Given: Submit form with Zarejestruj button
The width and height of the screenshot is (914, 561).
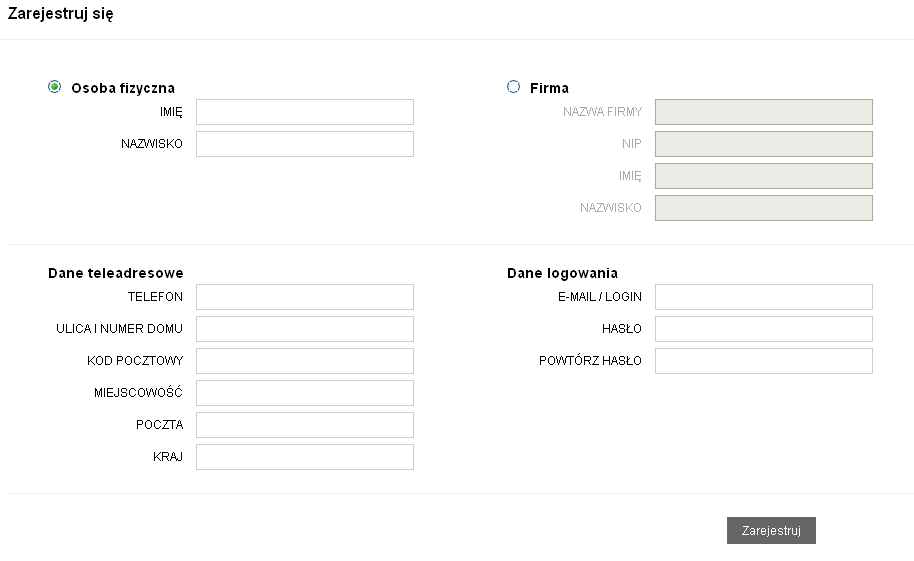Looking at the screenshot, I should click(x=771, y=531).
